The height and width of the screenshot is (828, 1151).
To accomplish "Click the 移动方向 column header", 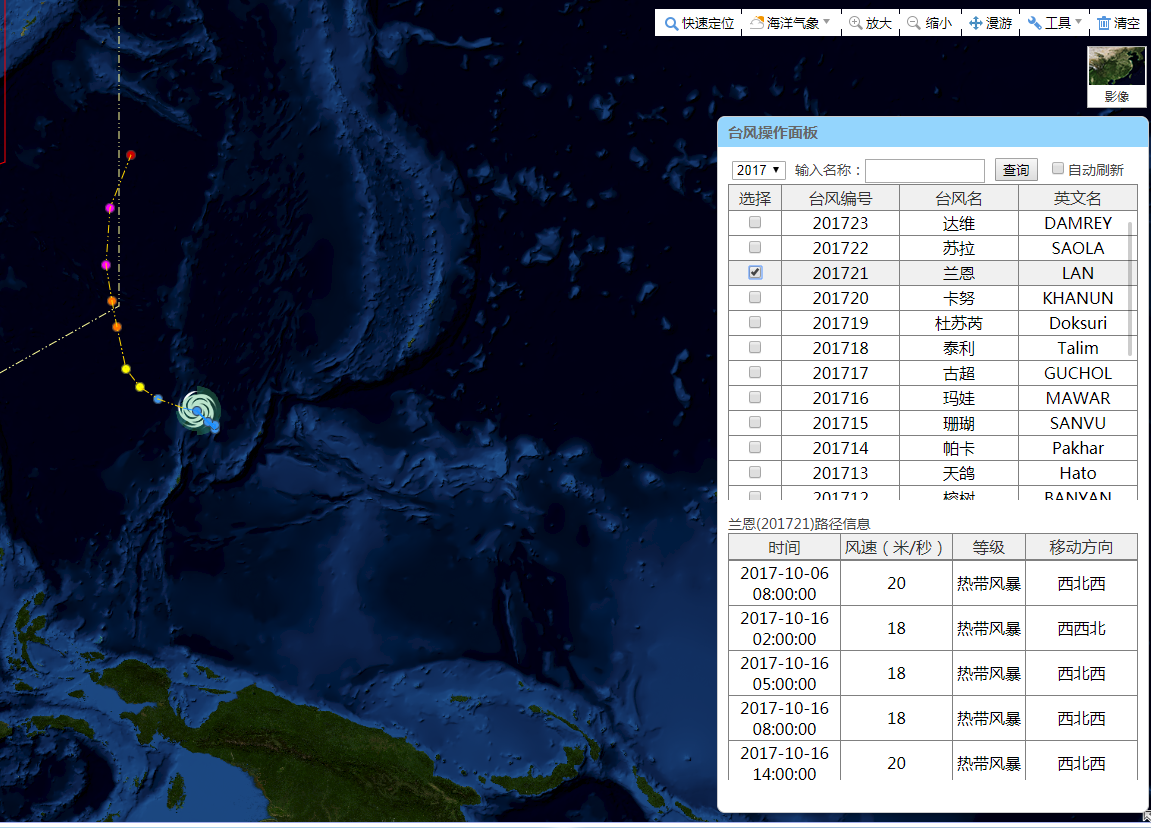I will pyautogui.click(x=1081, y=547).
